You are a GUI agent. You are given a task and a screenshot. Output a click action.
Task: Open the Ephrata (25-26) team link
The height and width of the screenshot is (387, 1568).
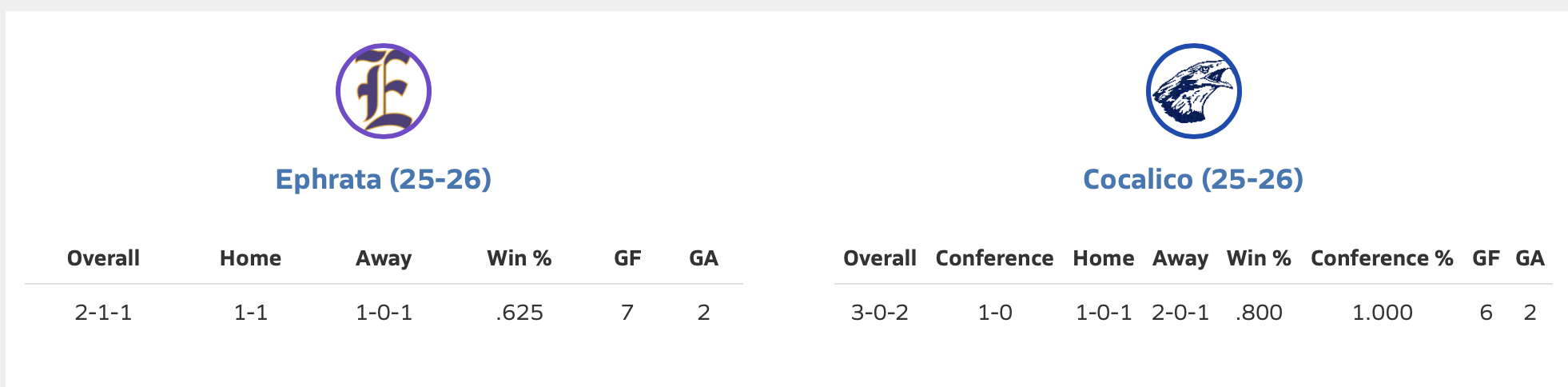click(x=384, y=179)
